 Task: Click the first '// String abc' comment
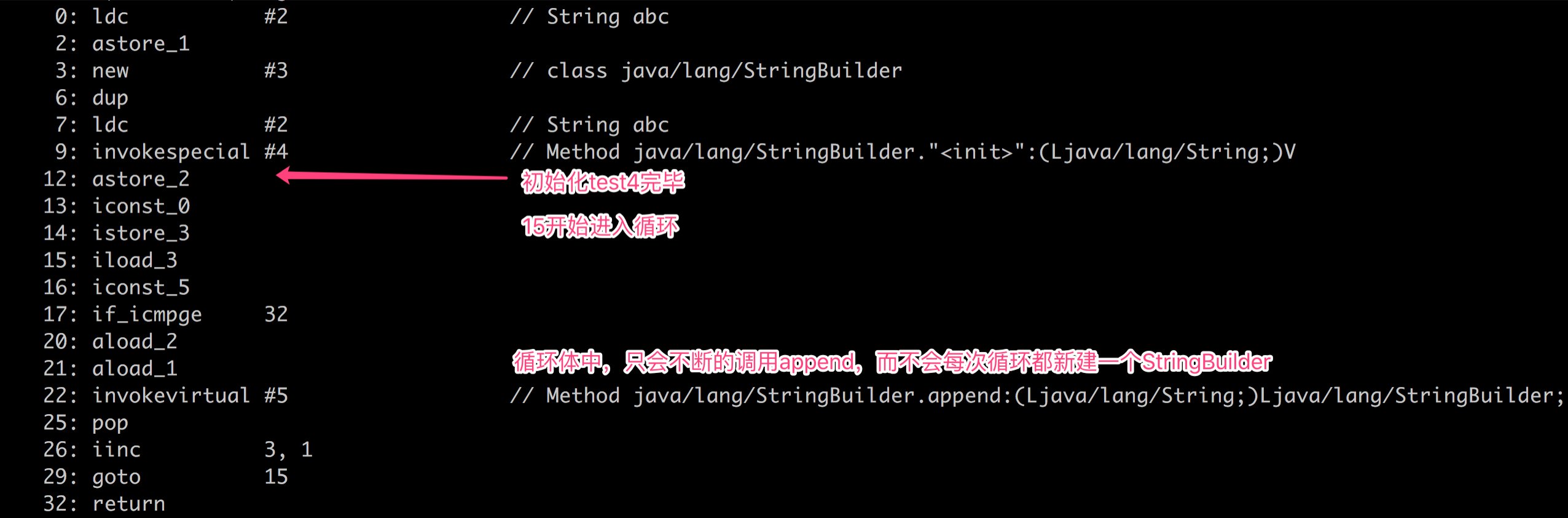(590, 17)
